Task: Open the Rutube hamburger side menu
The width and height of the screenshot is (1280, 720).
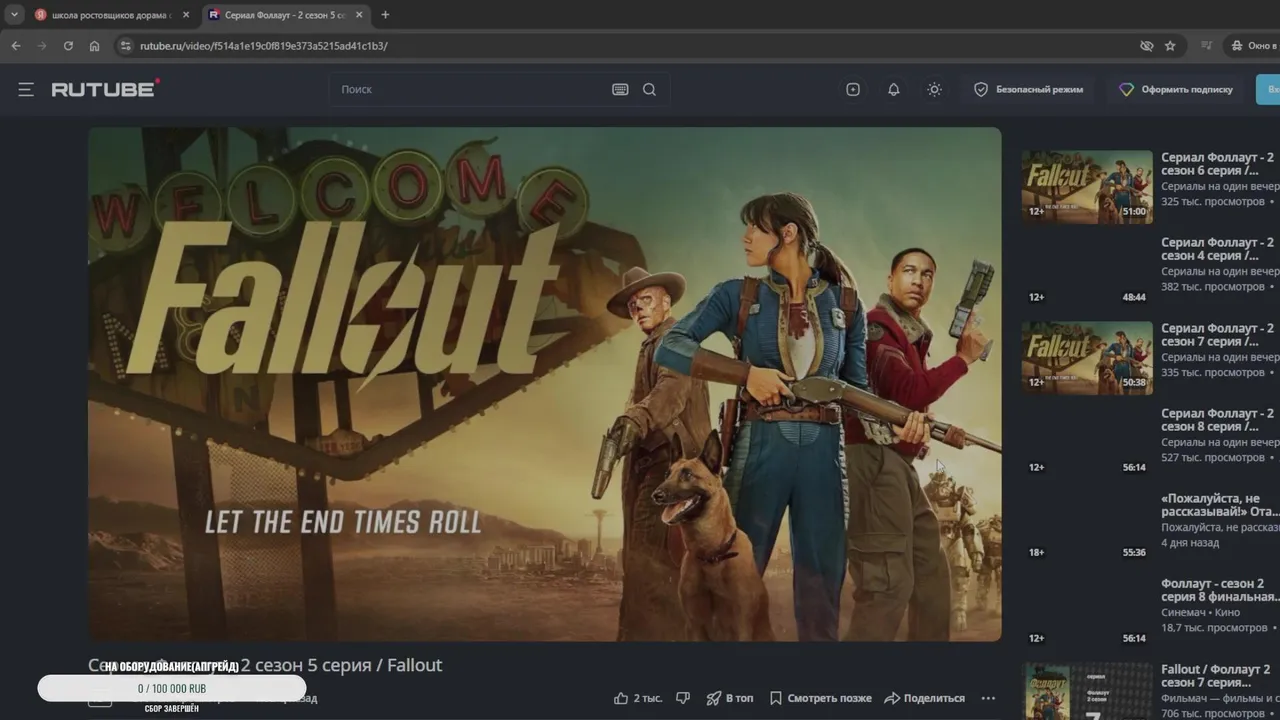Action: (26, 89)
